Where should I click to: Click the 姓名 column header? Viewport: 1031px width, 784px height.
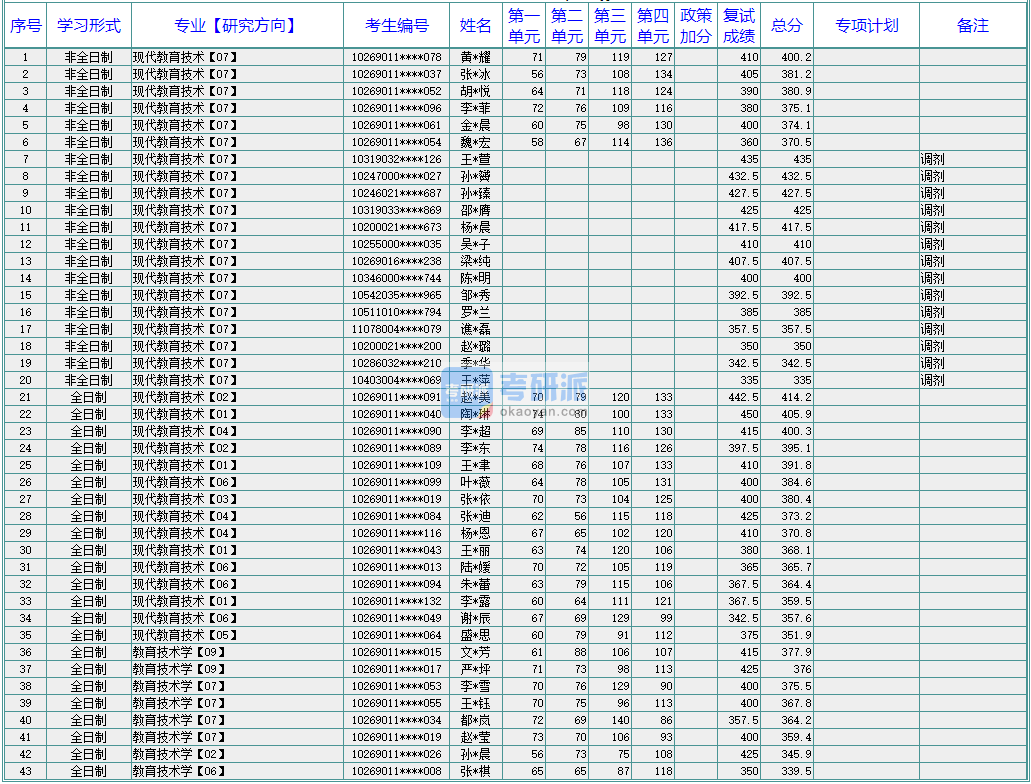476,26
